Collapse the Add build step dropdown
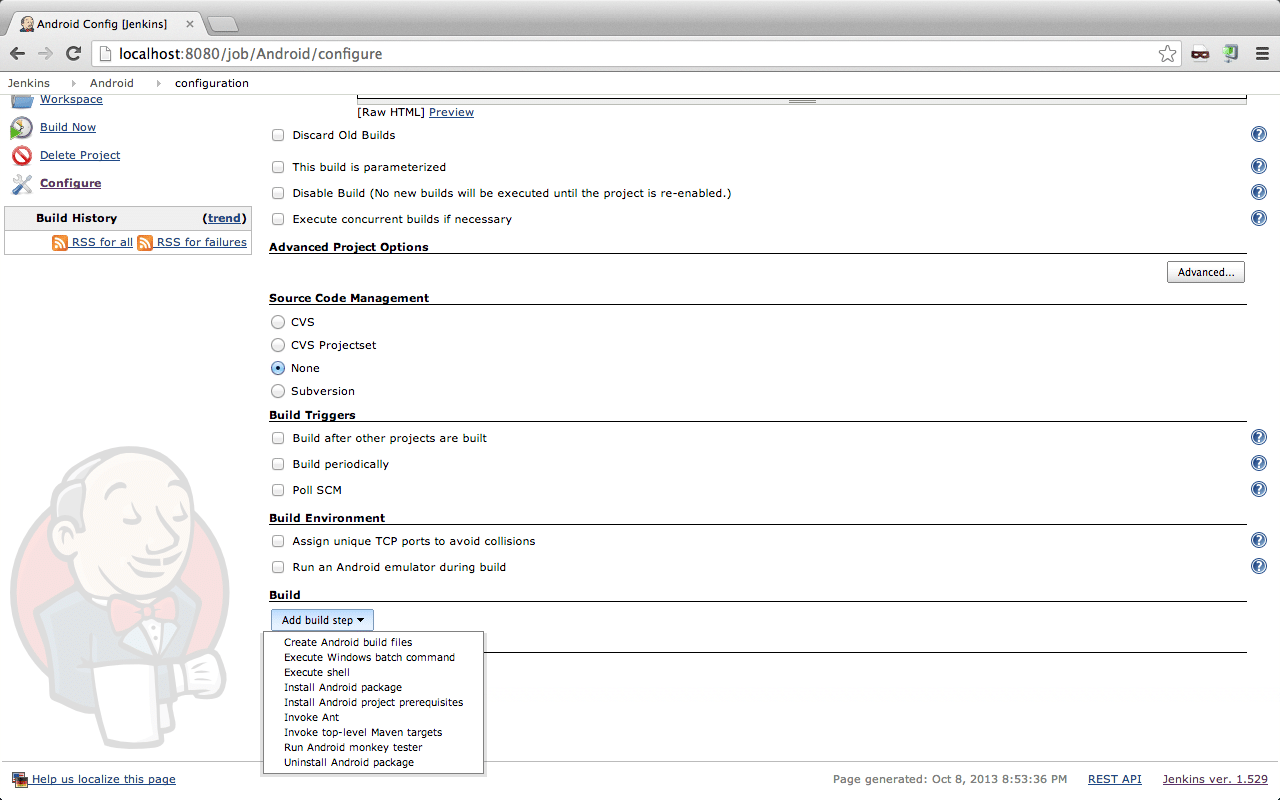1280x800 pixels. [x=322, y=620]
